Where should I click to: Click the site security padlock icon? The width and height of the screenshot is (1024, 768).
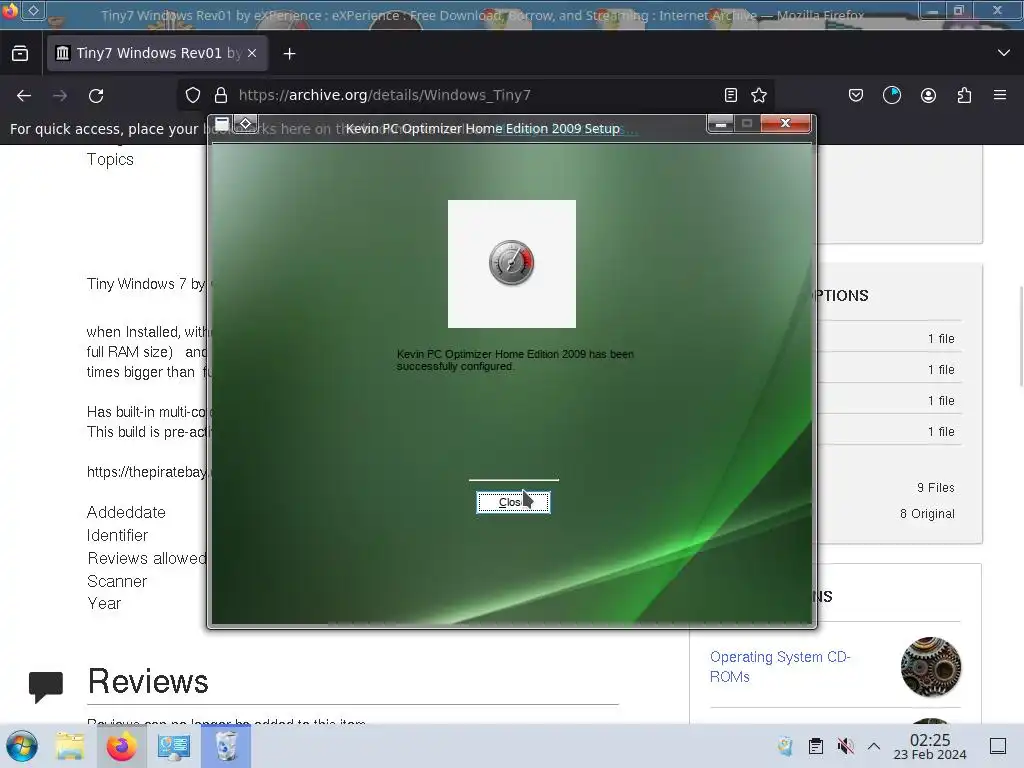[x=221, y=95]
